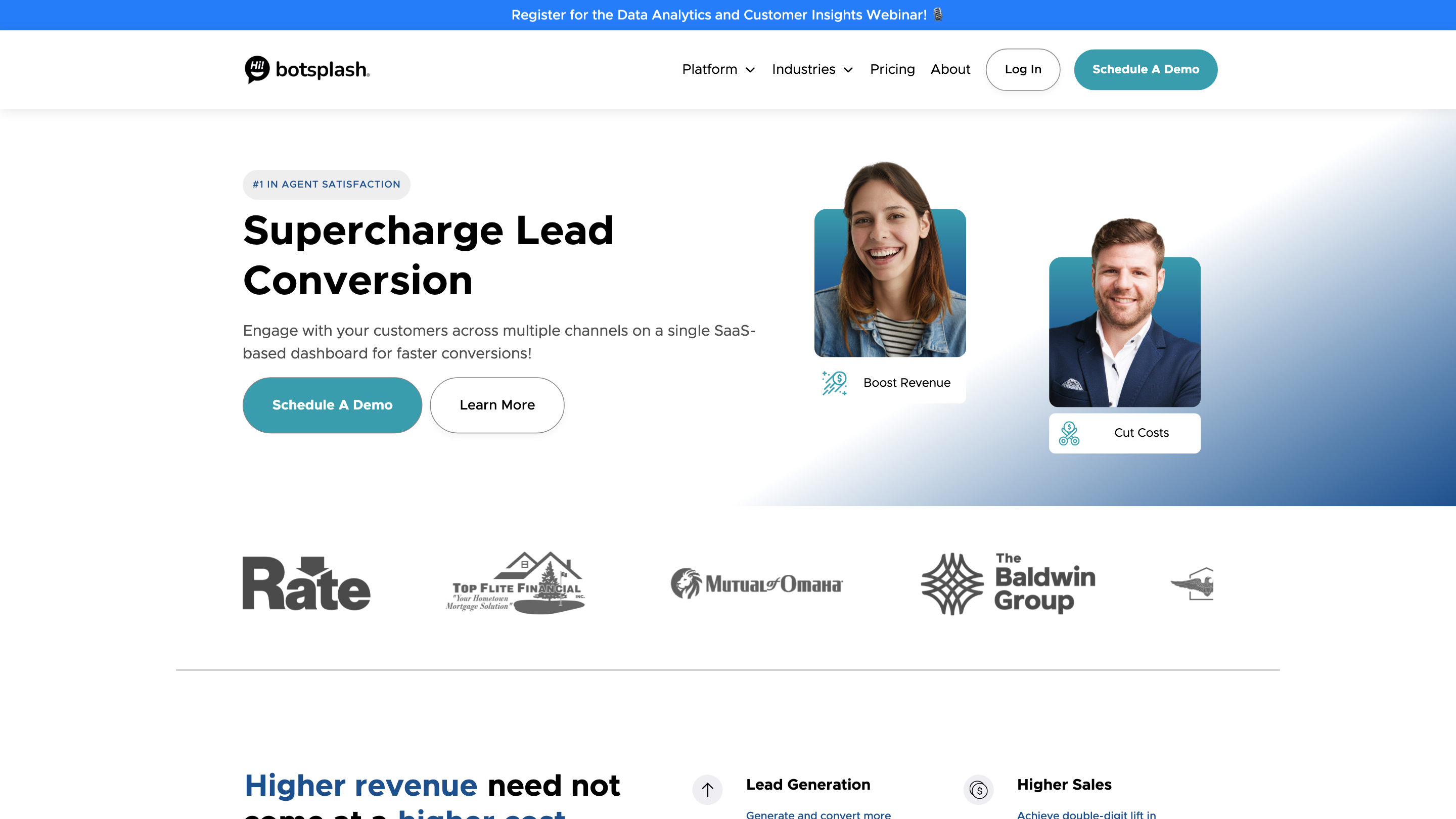Open the Industries dropdown menu
The width and height of the screenshot is (1456, 819).
(x=811, y=69)
